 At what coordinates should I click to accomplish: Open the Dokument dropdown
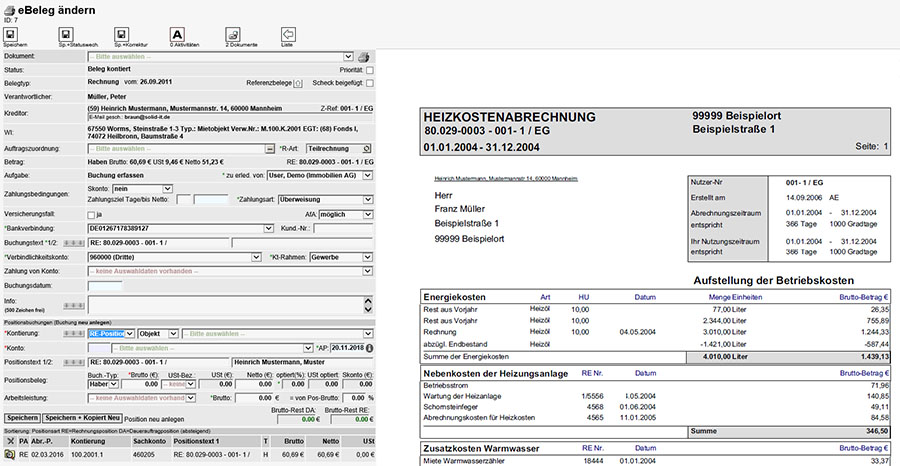(220, 57)
